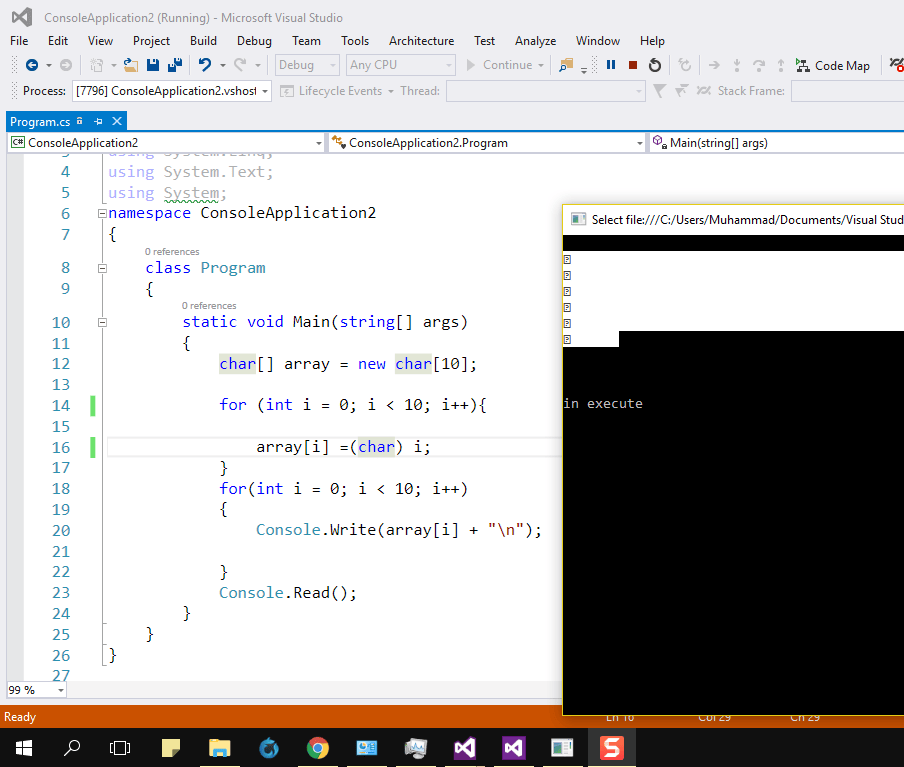The image size is (904, 767).
Task: Open the Any CPU platform dropdown
Action: point(401,65)
